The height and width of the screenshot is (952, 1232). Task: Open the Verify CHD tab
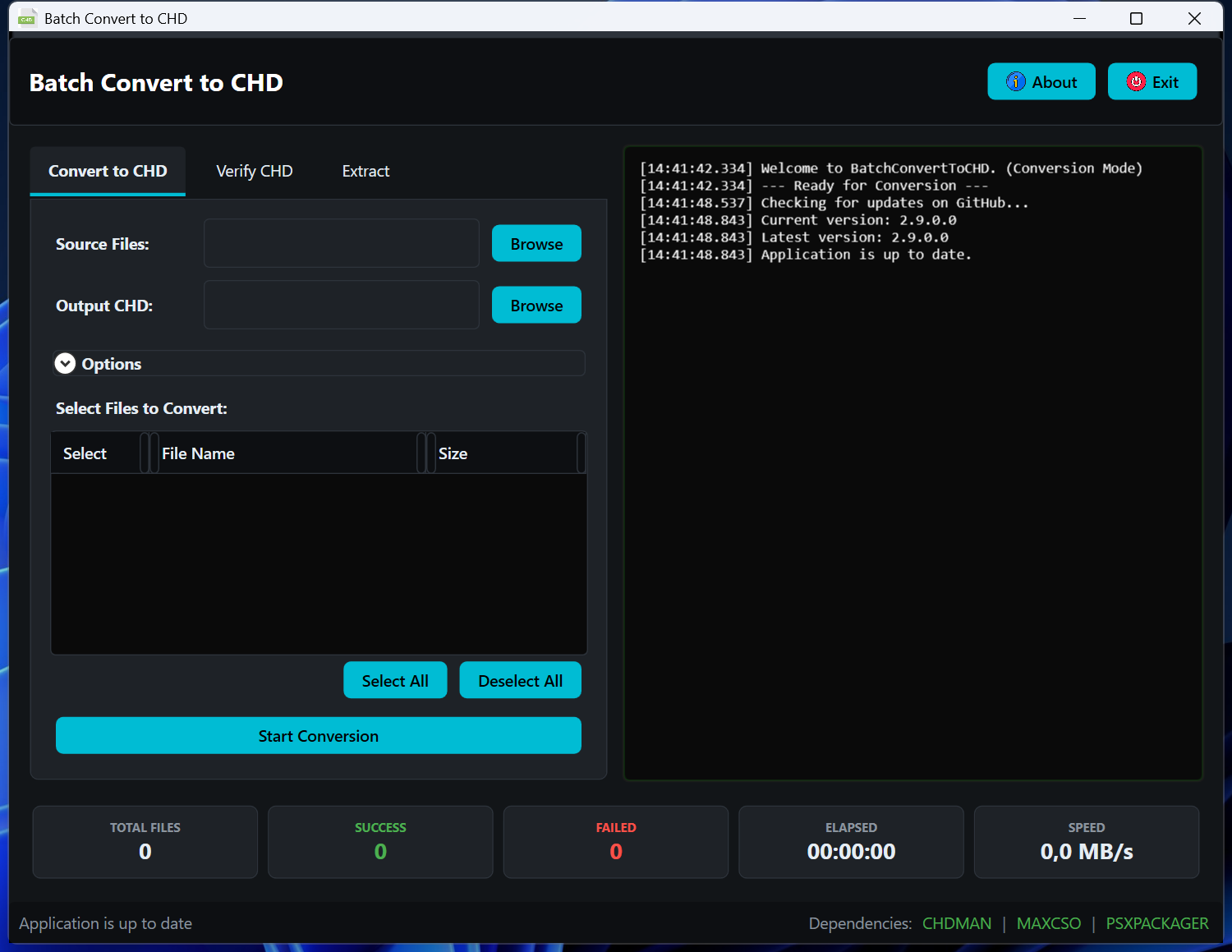click(x=255, y=171)
